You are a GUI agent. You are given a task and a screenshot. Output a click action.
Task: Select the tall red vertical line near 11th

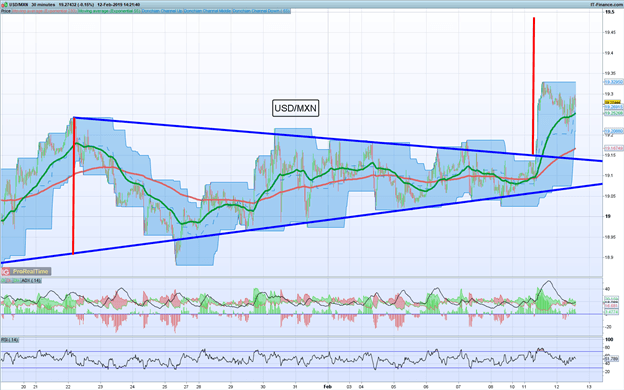point(534,86)
